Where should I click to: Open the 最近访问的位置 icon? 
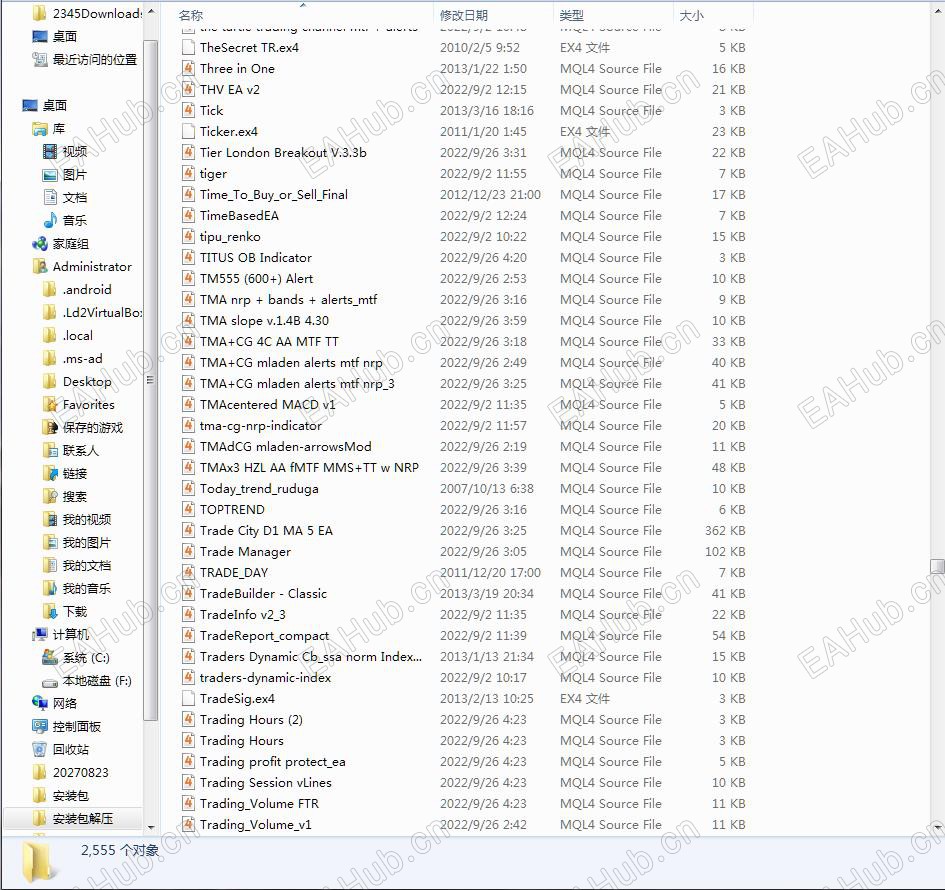40,59
